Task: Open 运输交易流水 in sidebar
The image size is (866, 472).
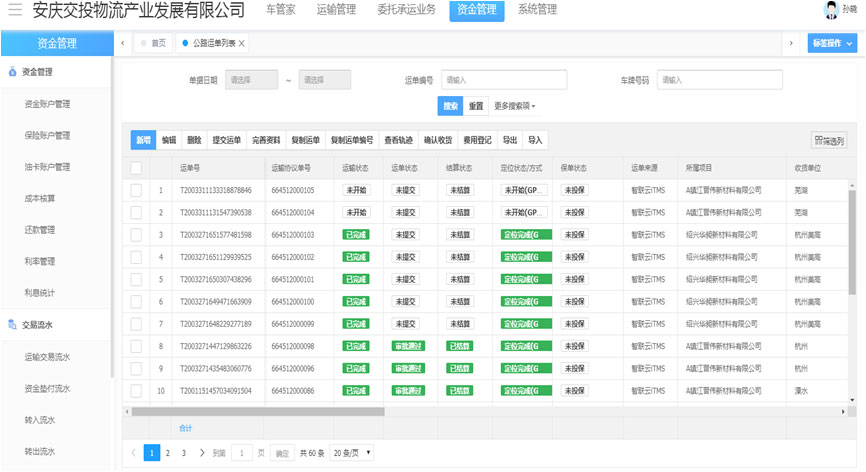Action: 47,357
